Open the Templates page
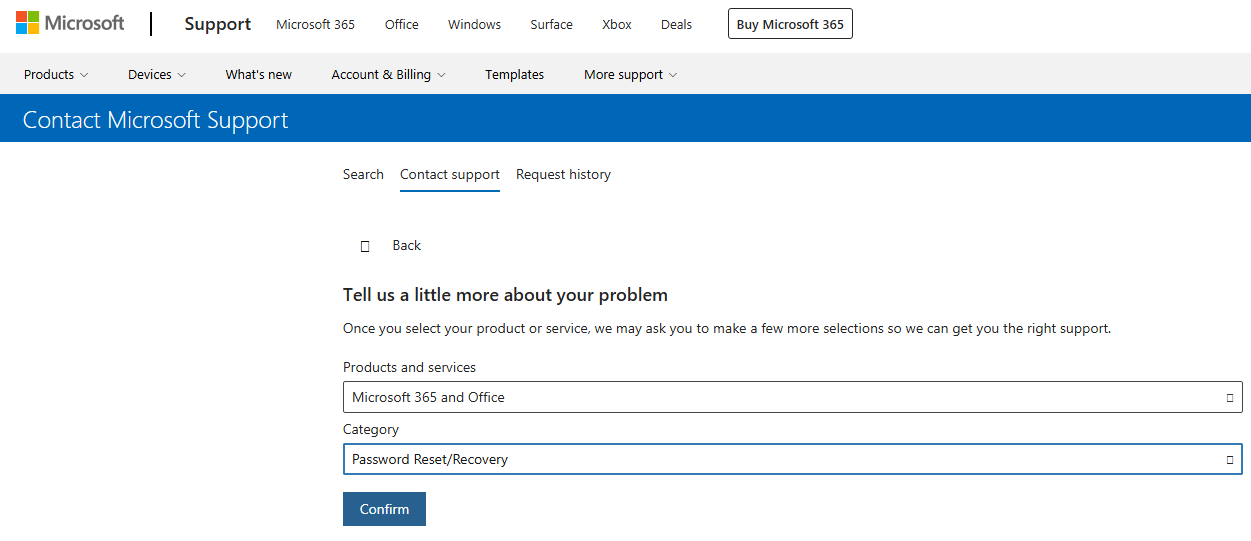Image resolution: width=1251 pixels, height=541 pixels. [x=514, y=75]
